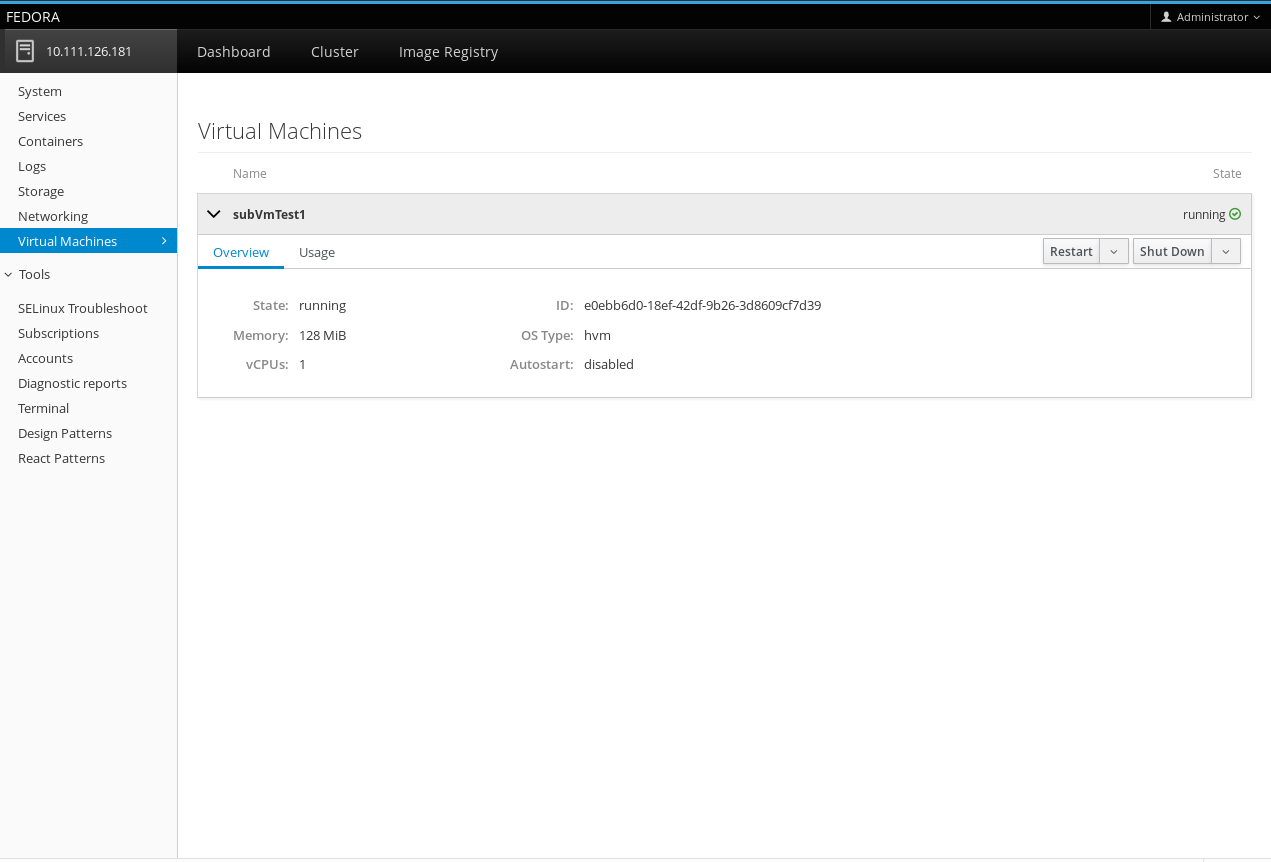Click the OS Type value hvm
The width and height of the screenshot is (1271, 862).
pyautogui.click(x=597, y=335)
